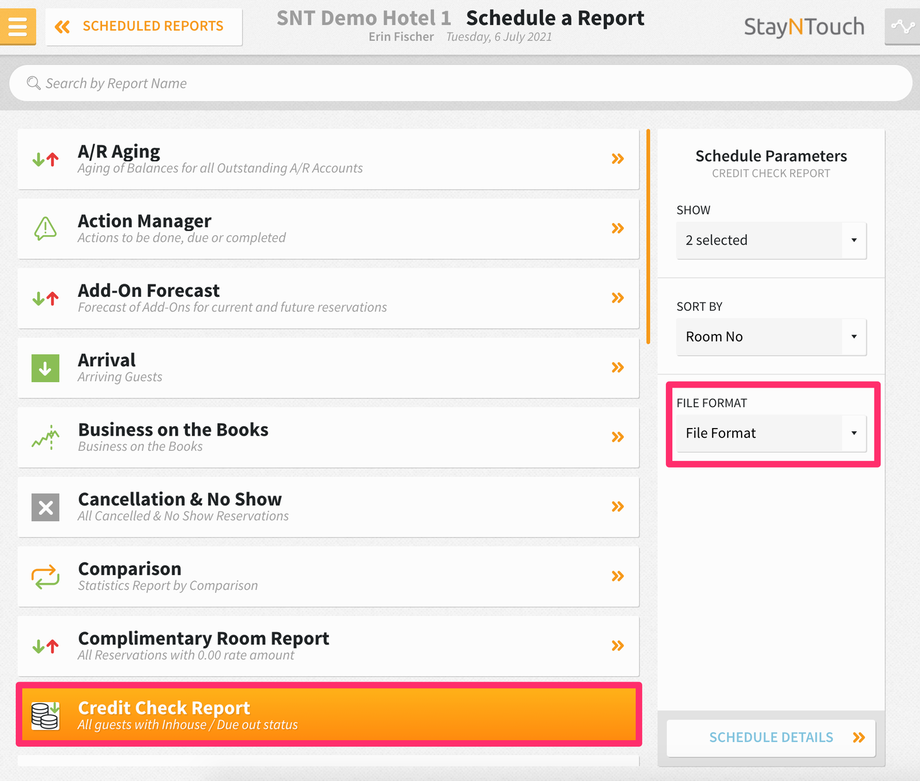
Task: Click the double-chevron back arrow beside Scheduled Reports
Action: click(x=62, y=26)
